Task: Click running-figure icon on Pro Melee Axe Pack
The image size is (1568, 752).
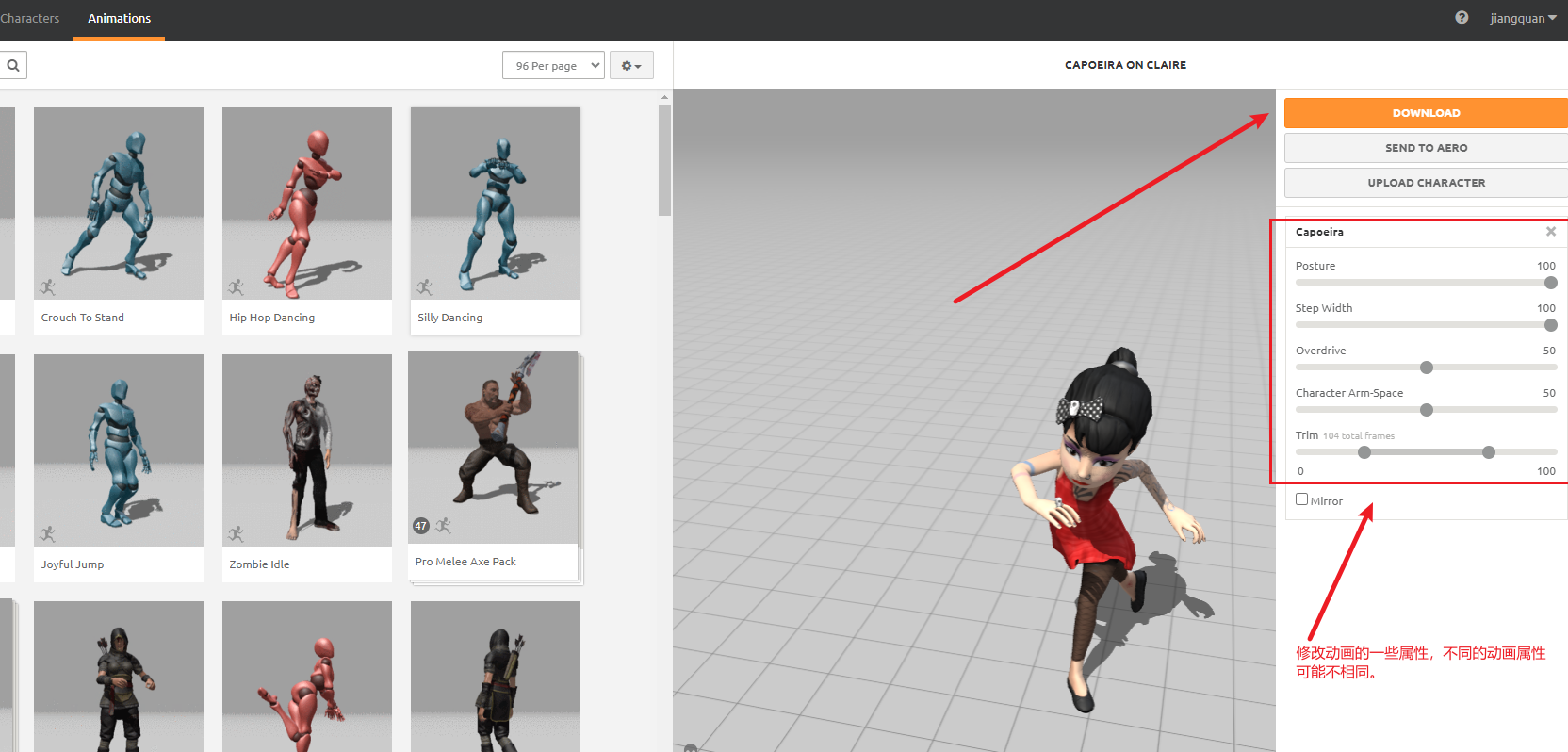Action: 444,526
